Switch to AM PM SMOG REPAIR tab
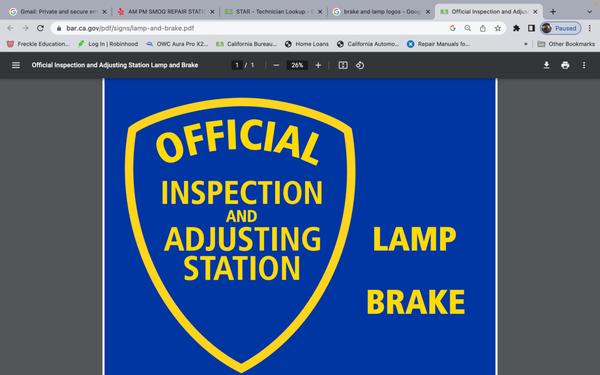This screenshot has height=375, width=600. tap(165, 12)
